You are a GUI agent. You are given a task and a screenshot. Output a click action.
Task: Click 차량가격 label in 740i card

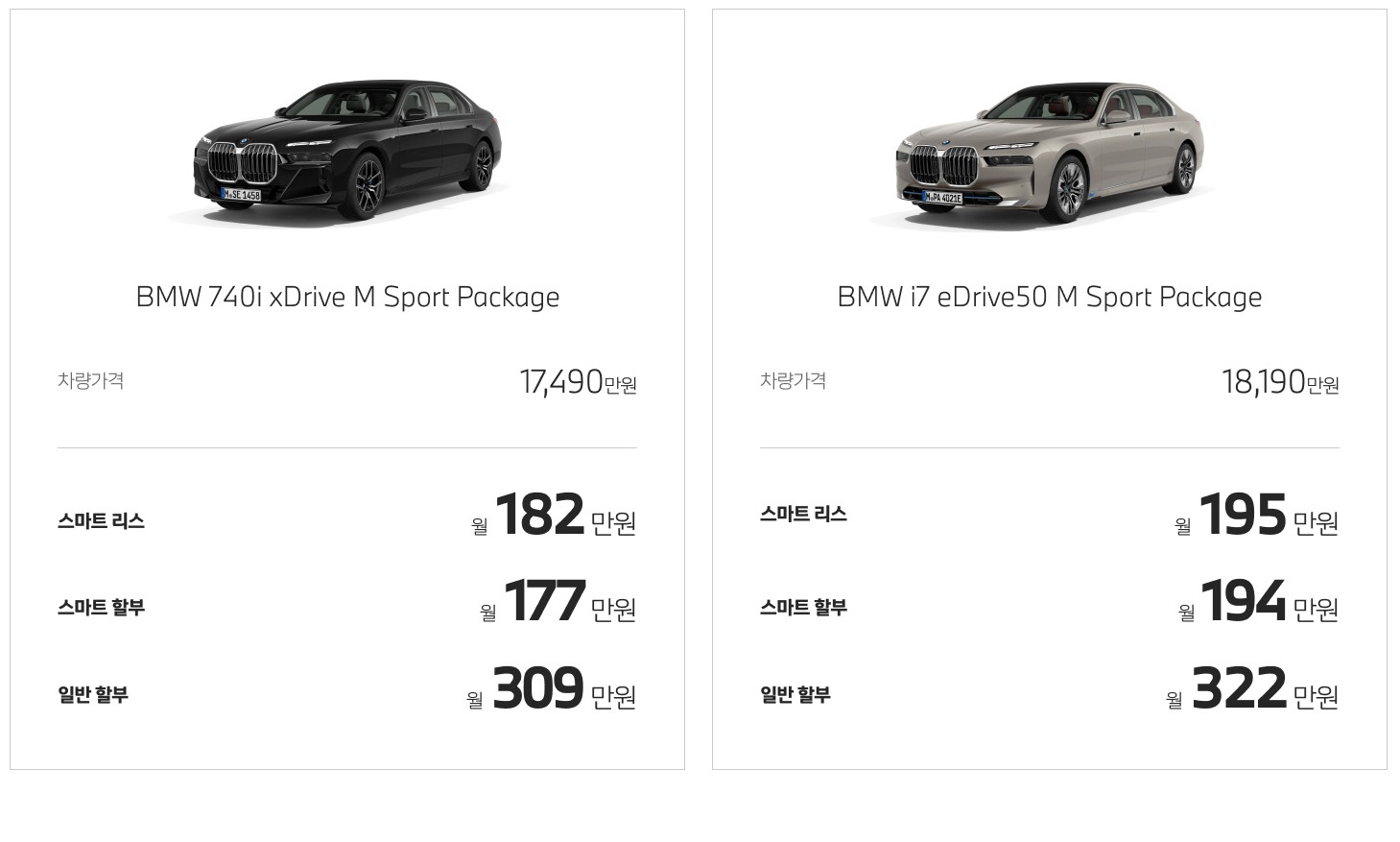[x=90, y=380]
